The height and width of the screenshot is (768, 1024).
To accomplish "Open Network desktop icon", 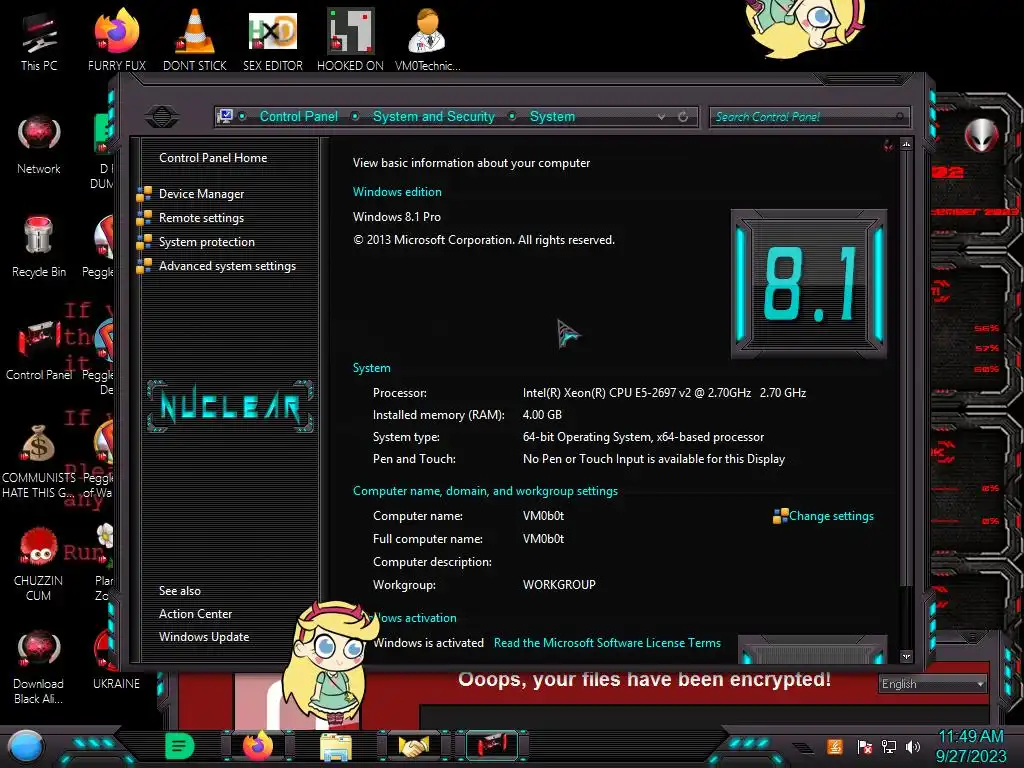I will 39,144.
